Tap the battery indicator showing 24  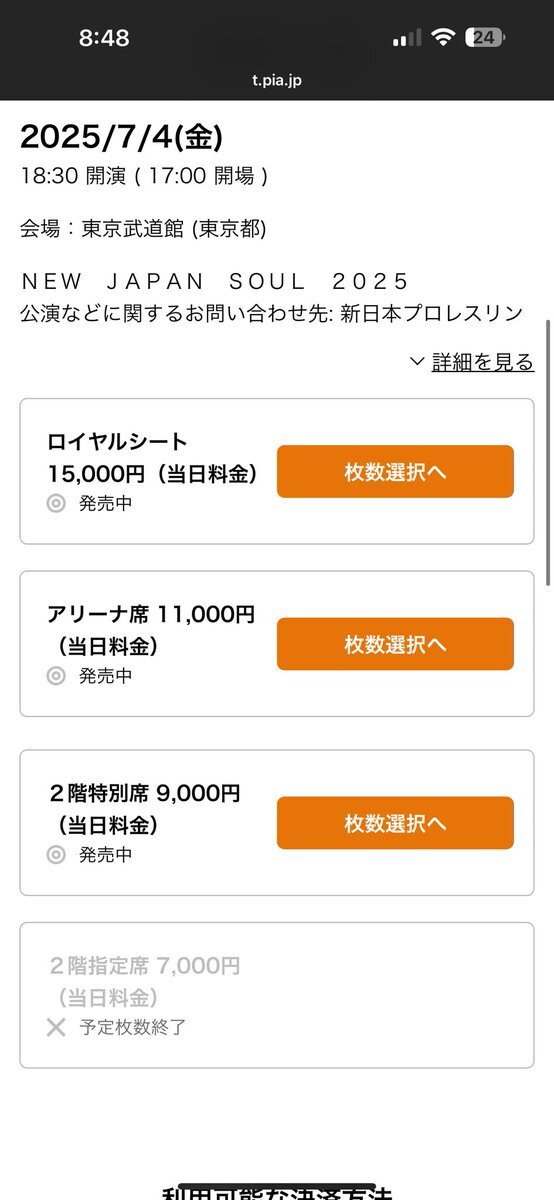point(485,38)
